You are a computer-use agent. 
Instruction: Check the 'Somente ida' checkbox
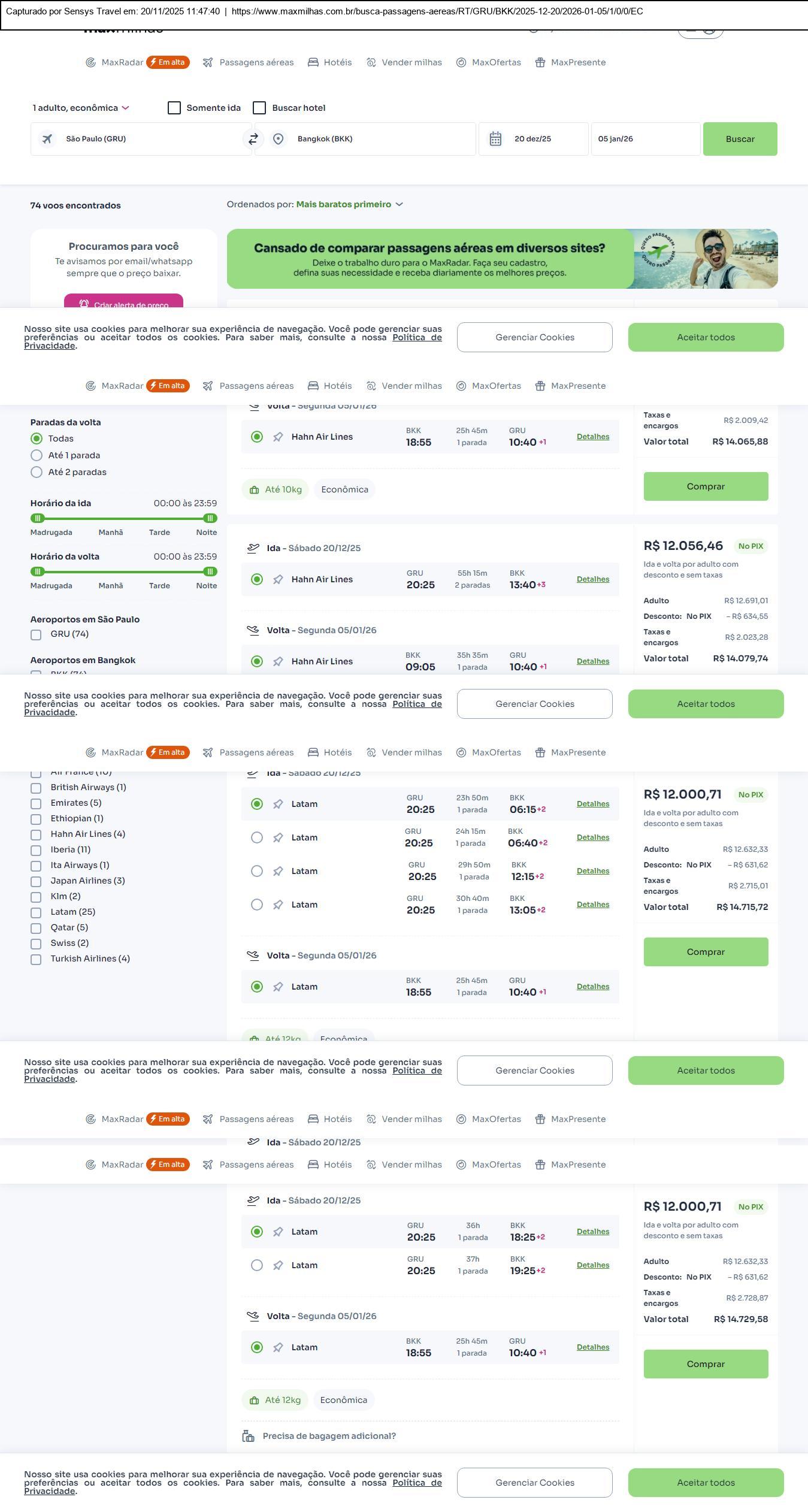coord(174,108)
